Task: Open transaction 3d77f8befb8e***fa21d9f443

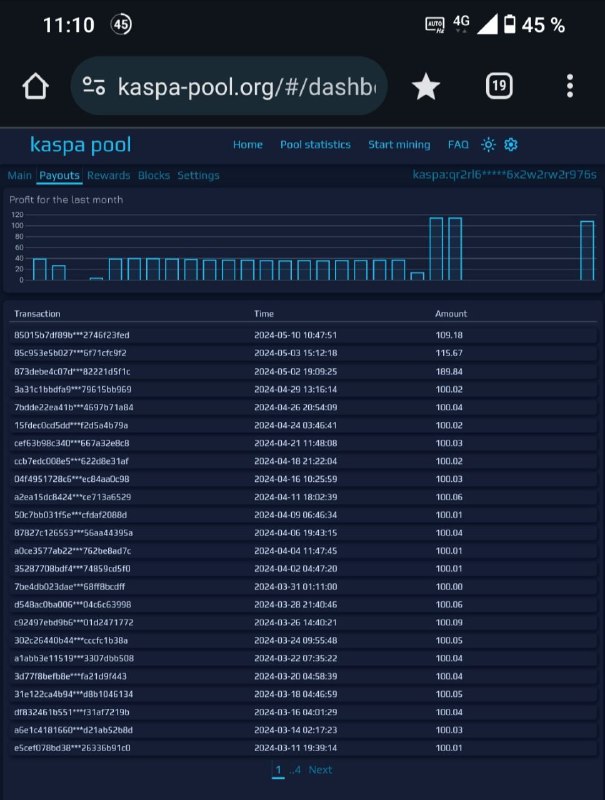Action: [70, 676]
